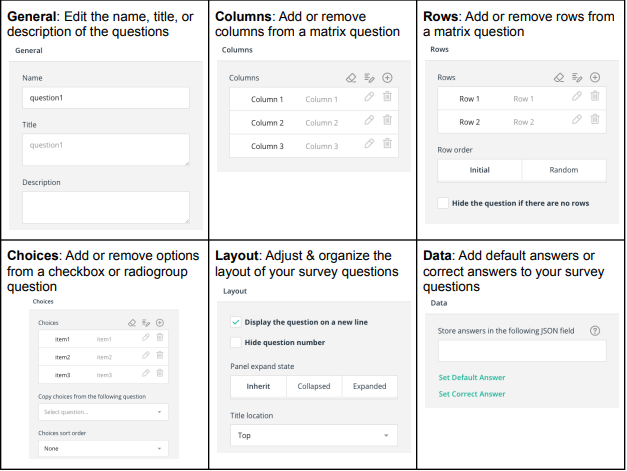Open Choices sort order dropdown showing None
This screenshot has height=471, width=627.
[x=103, y=449]
